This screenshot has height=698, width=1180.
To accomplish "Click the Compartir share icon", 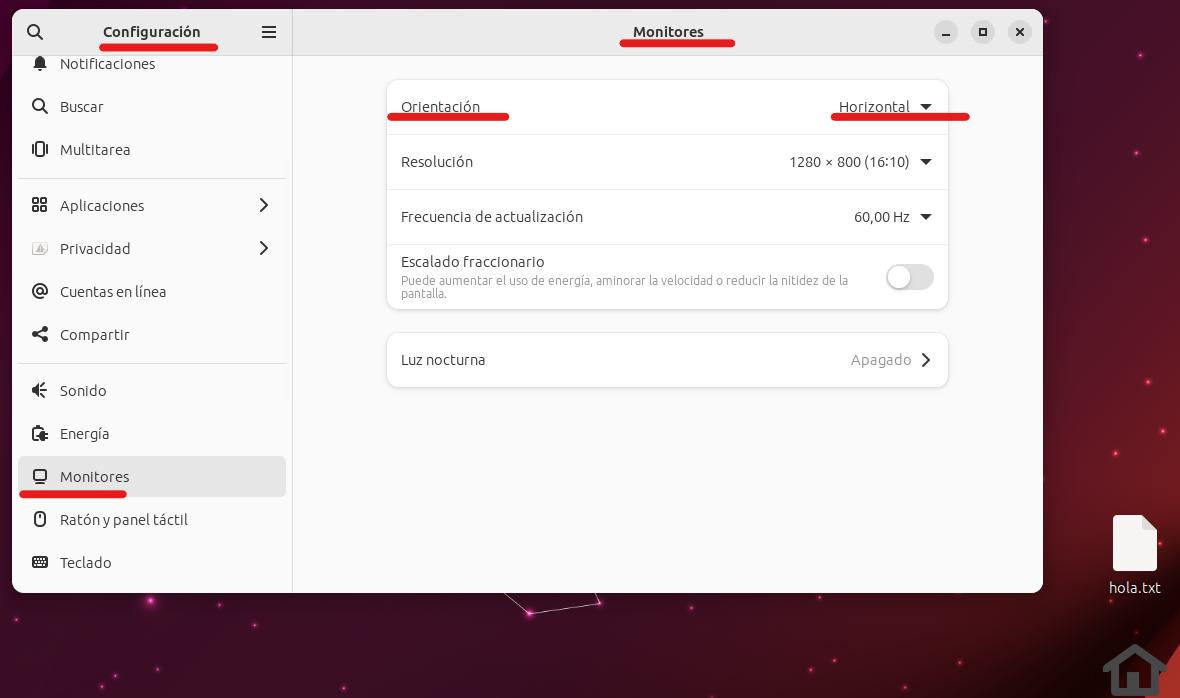I will (40, 334).
